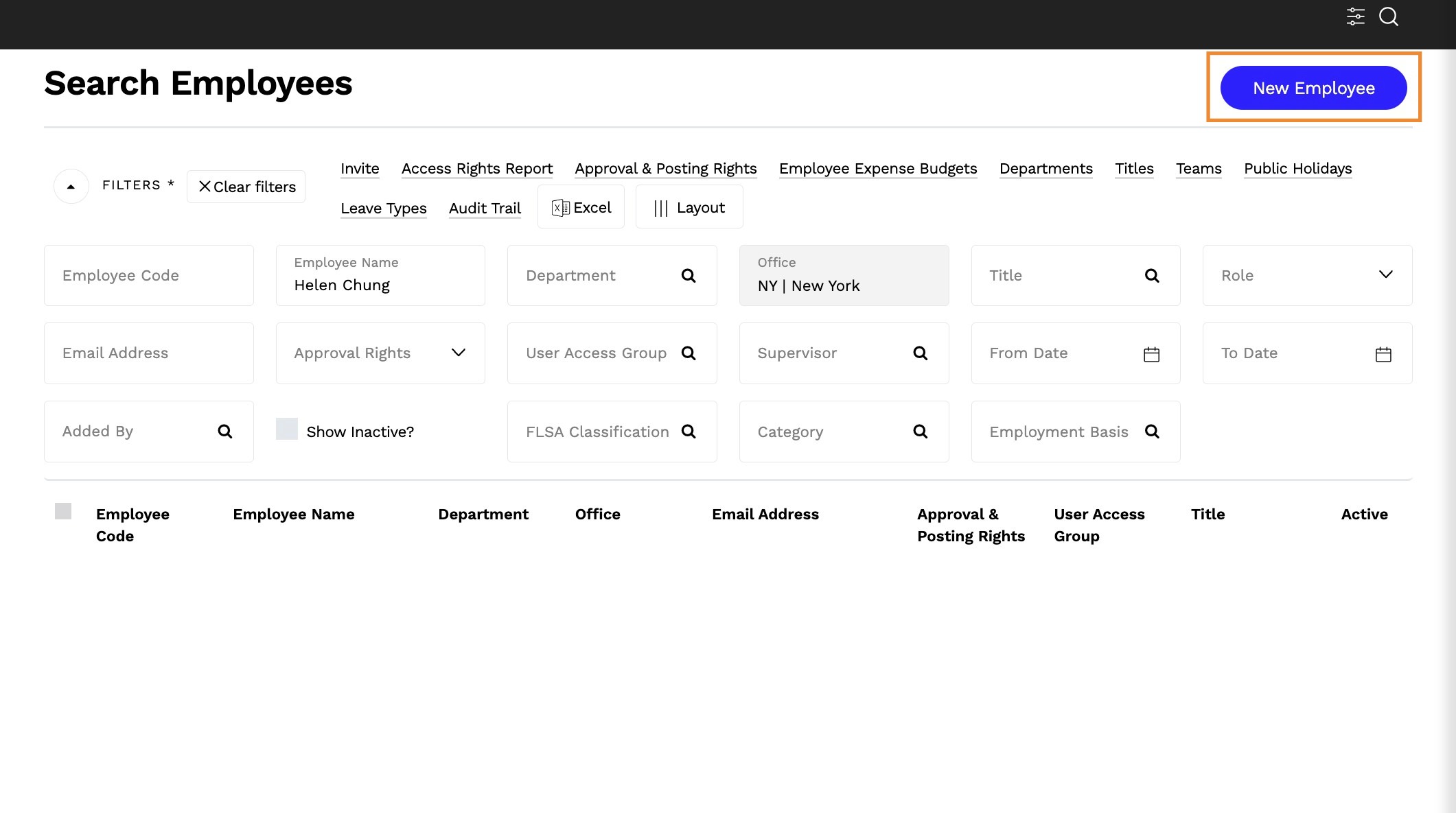Sort by Email Address column header
Screen dimensions: 1456x813
click(765, 515)
